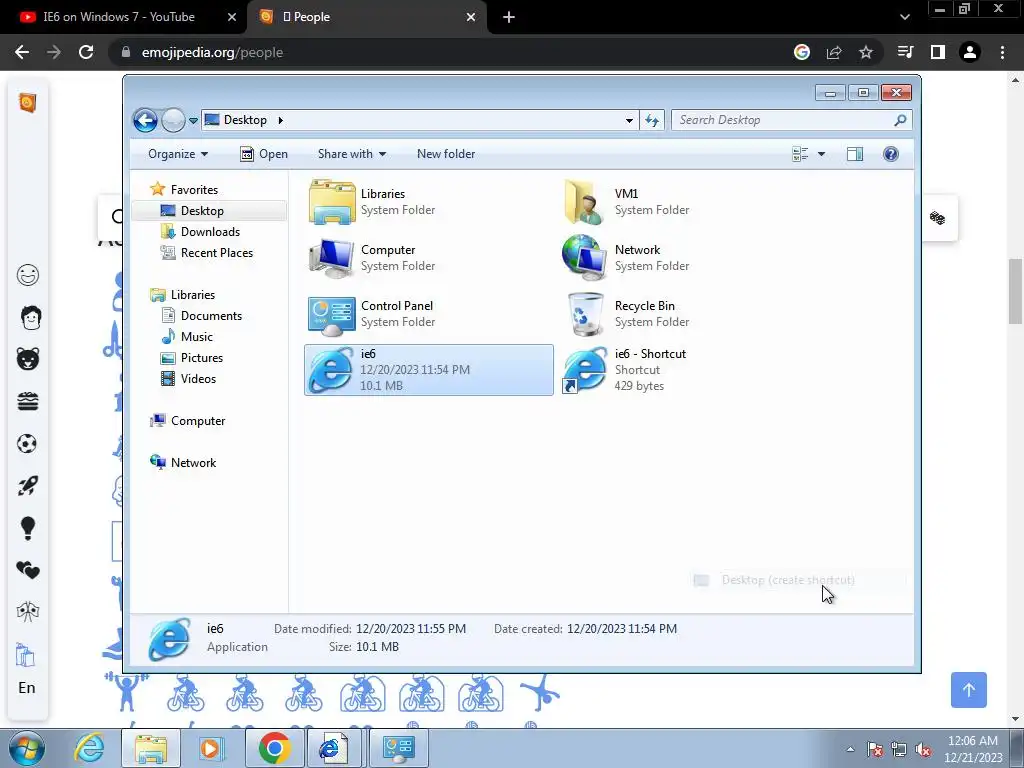Select the Computer system folder in file list
Image resolution: width=1024 pixels, height=768 pixels.
click(332, 258)
